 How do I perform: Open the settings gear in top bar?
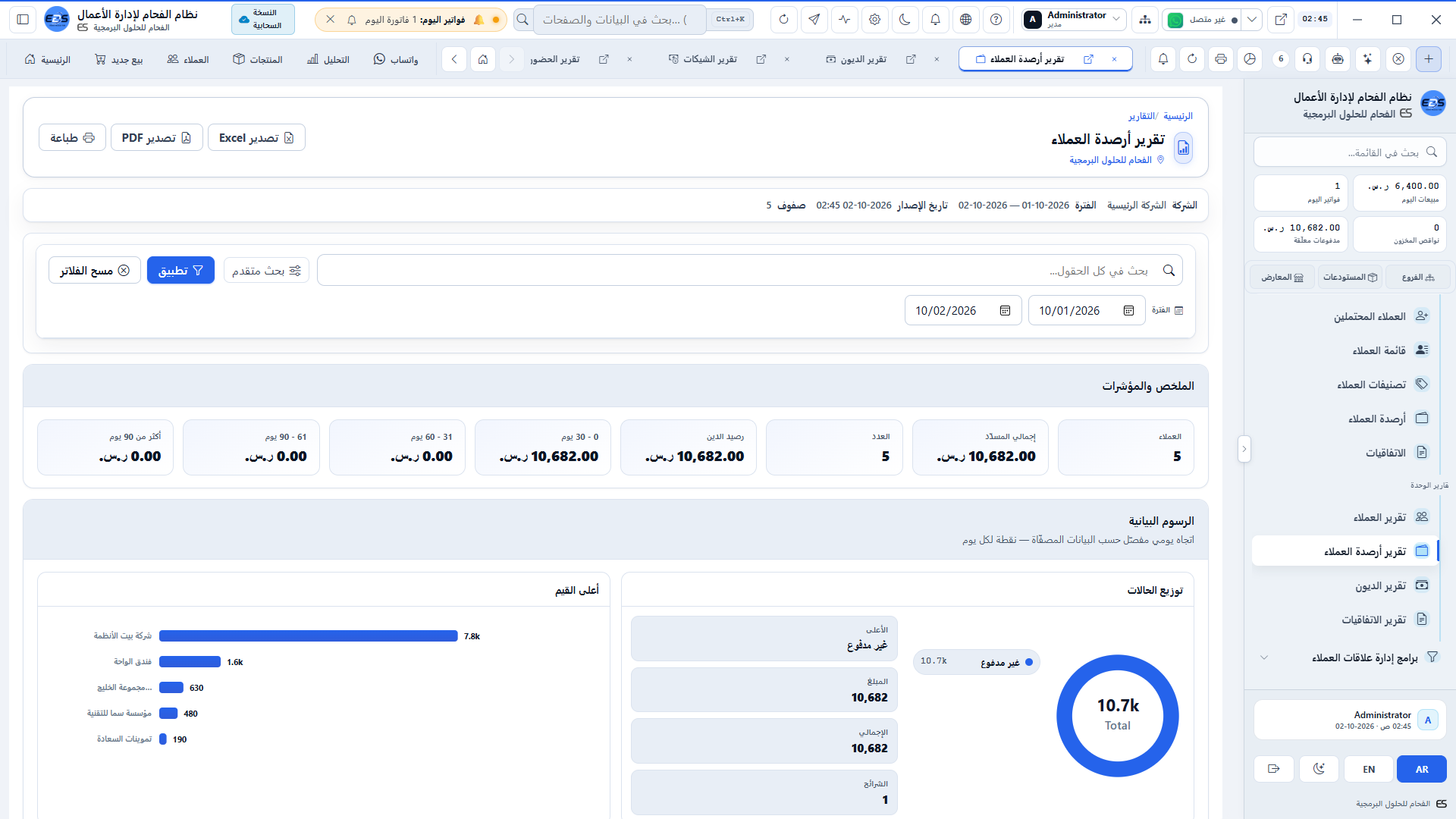pos(875,20)
